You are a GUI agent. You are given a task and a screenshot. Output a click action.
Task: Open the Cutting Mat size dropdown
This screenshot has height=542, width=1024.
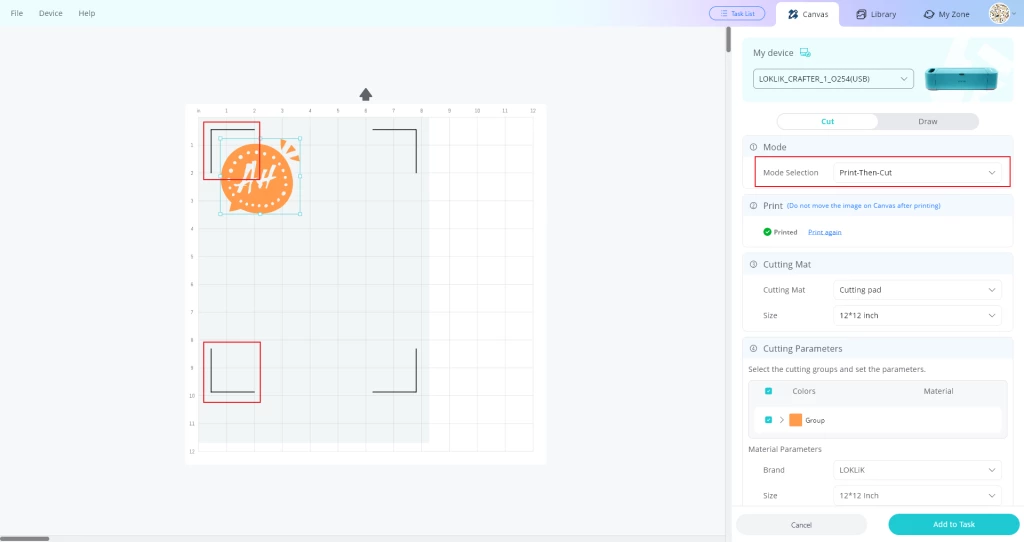coord(918,315)
